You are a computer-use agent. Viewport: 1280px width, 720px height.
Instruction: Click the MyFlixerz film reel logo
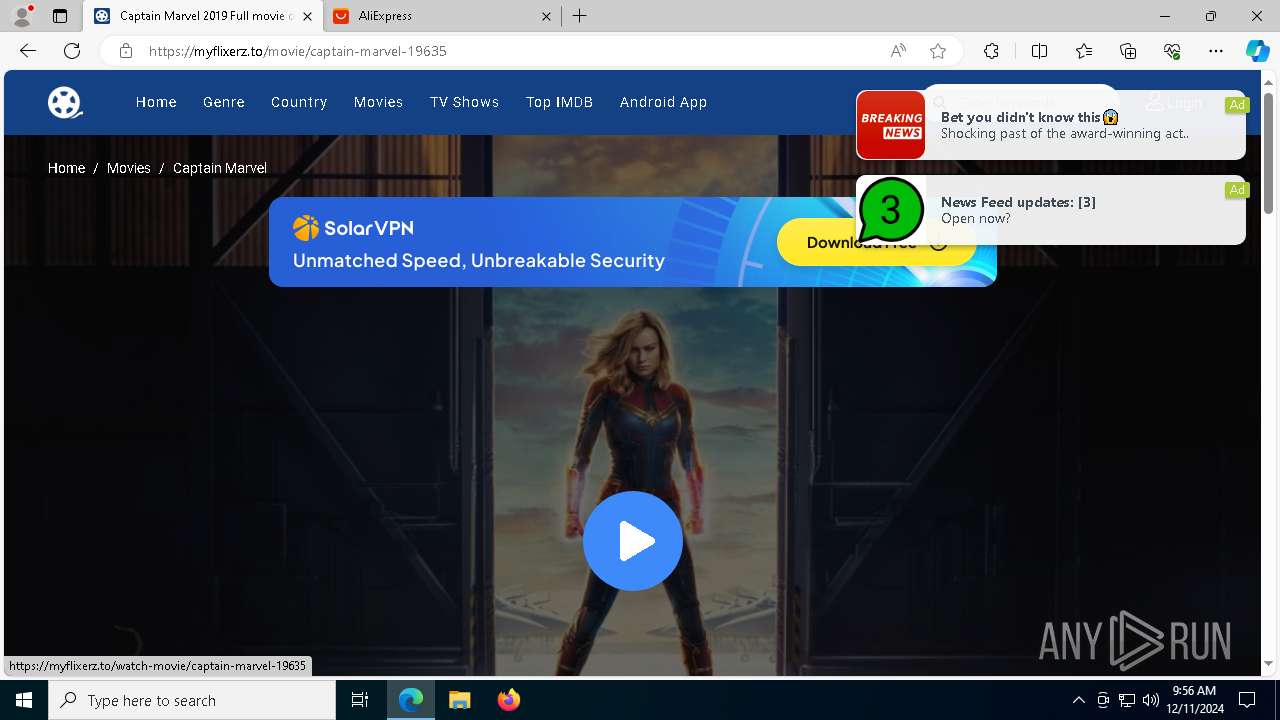pyautogui.click(x=65, y=102)
